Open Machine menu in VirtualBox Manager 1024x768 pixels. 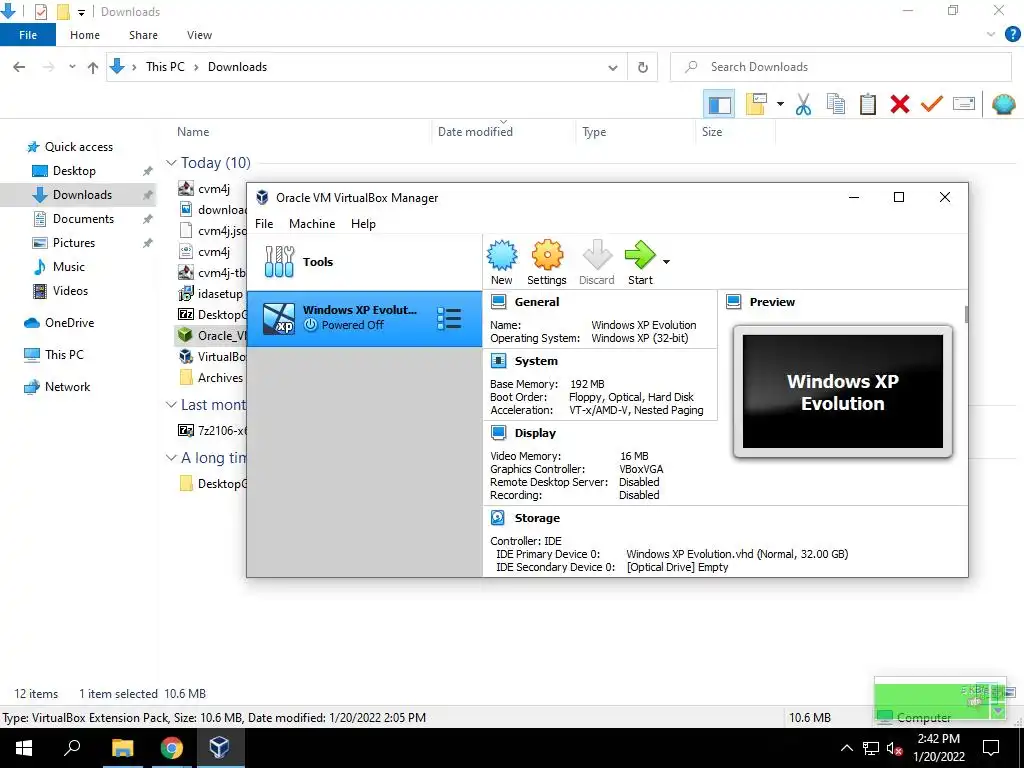[312, 224]
